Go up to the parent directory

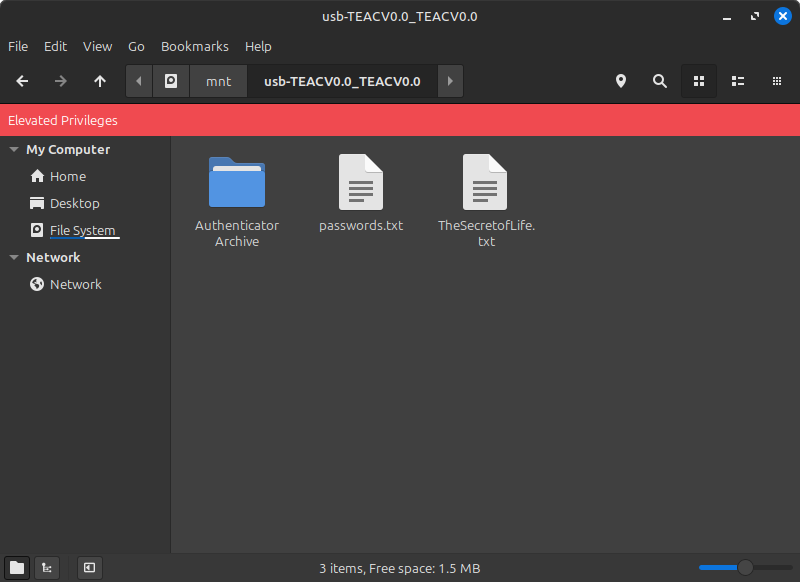[x=99, y=81]
